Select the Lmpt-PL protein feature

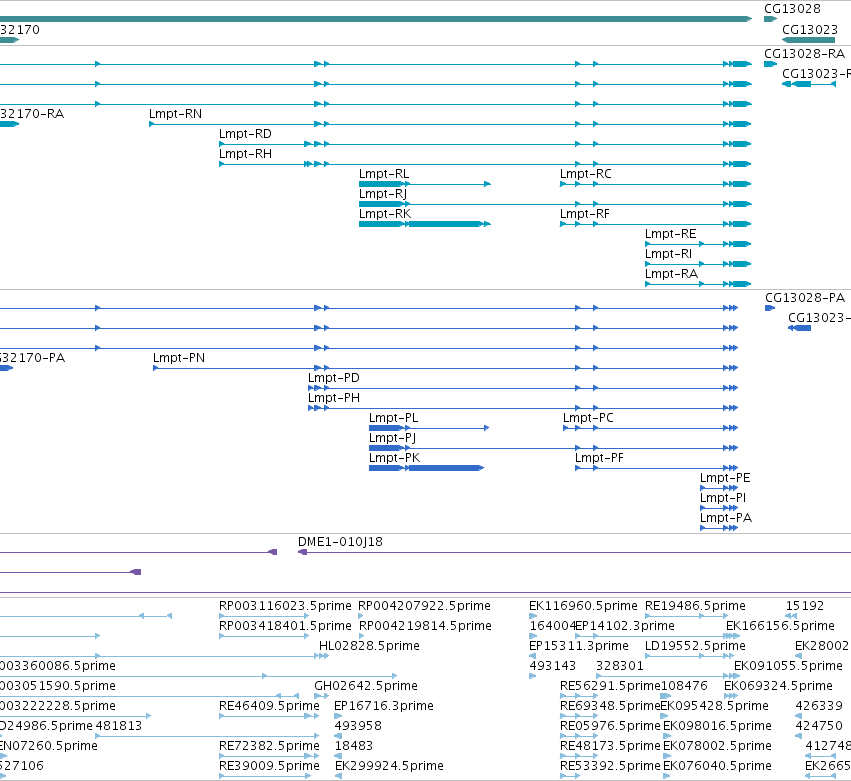pyautogui.click(x=429, y=428)
